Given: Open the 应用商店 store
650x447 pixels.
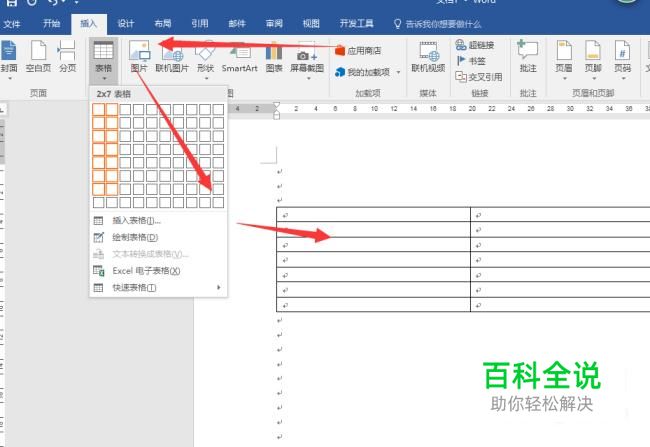Looking at the screenshot, I should point(358,51).
